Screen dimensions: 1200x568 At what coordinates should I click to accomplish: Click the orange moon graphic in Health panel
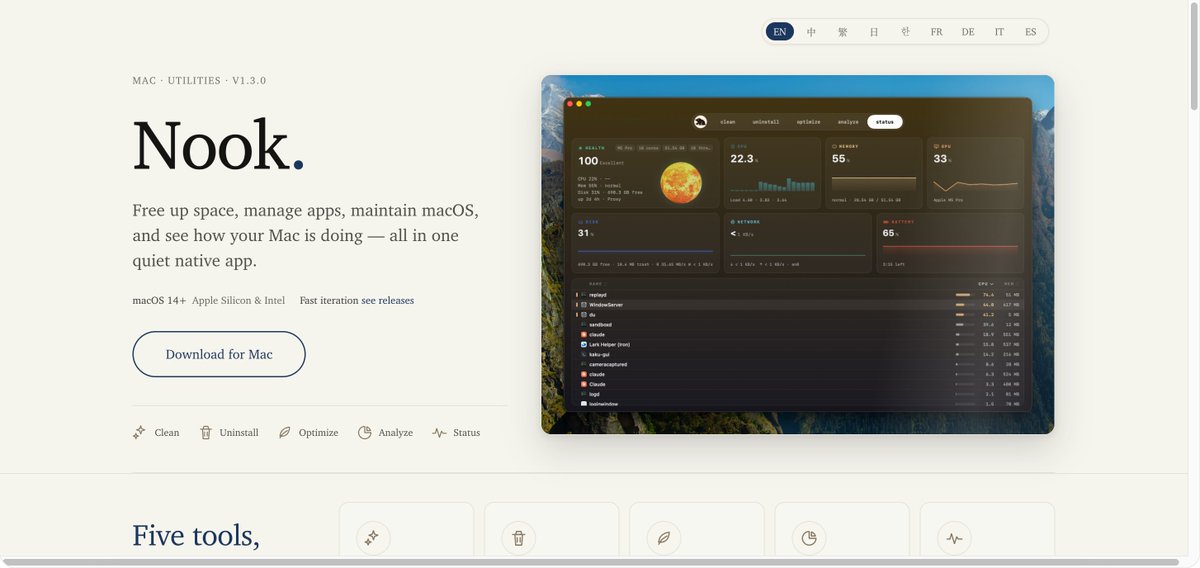(681, 182)
